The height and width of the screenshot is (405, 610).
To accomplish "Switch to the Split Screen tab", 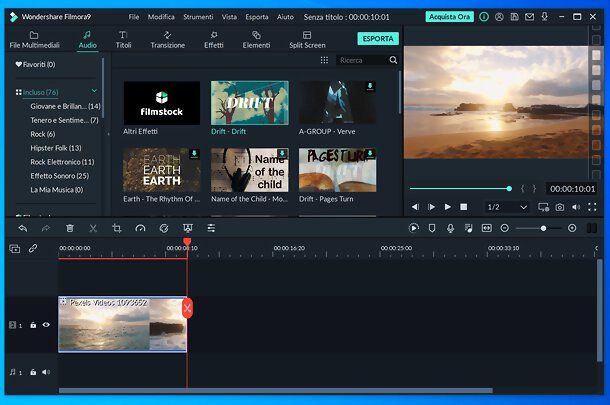I will click(307, 40).
